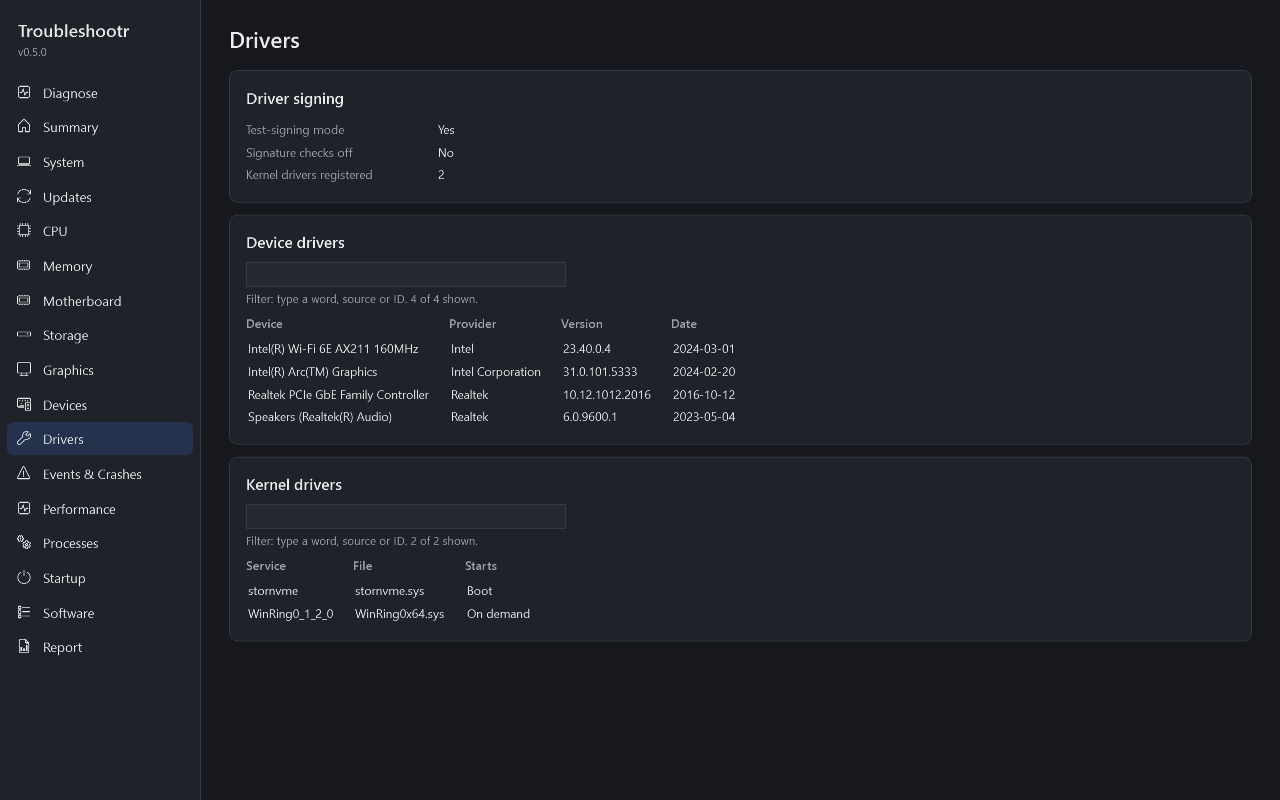Click the WinRing0x64.sys file cell
Screen dimensions: 1280x800
point(399,614)
